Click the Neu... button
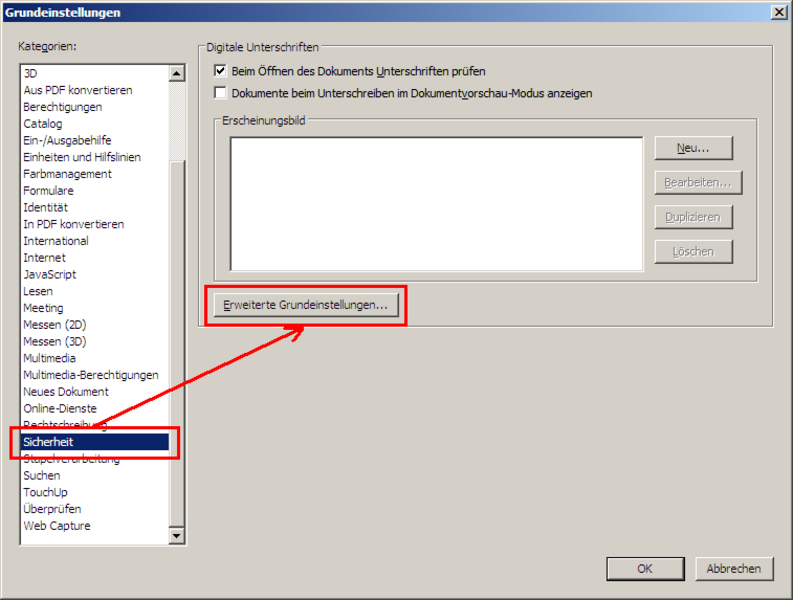The image size is (793, 600). (x=693, y=148)
